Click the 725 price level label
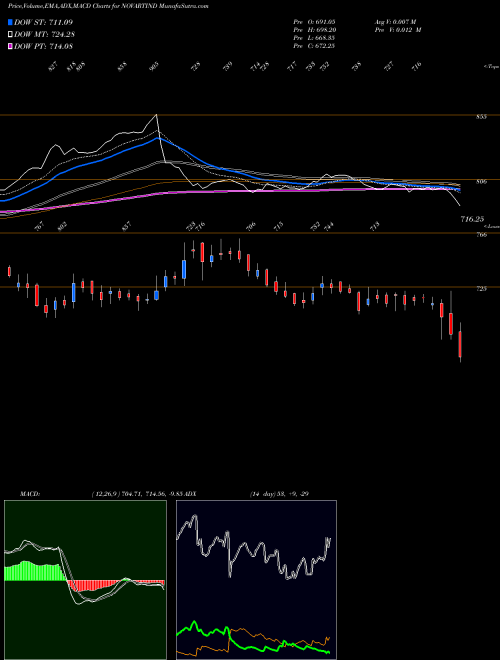Image resolution: width=500 pixels, height=660 pixels. (x=481, y=289)
